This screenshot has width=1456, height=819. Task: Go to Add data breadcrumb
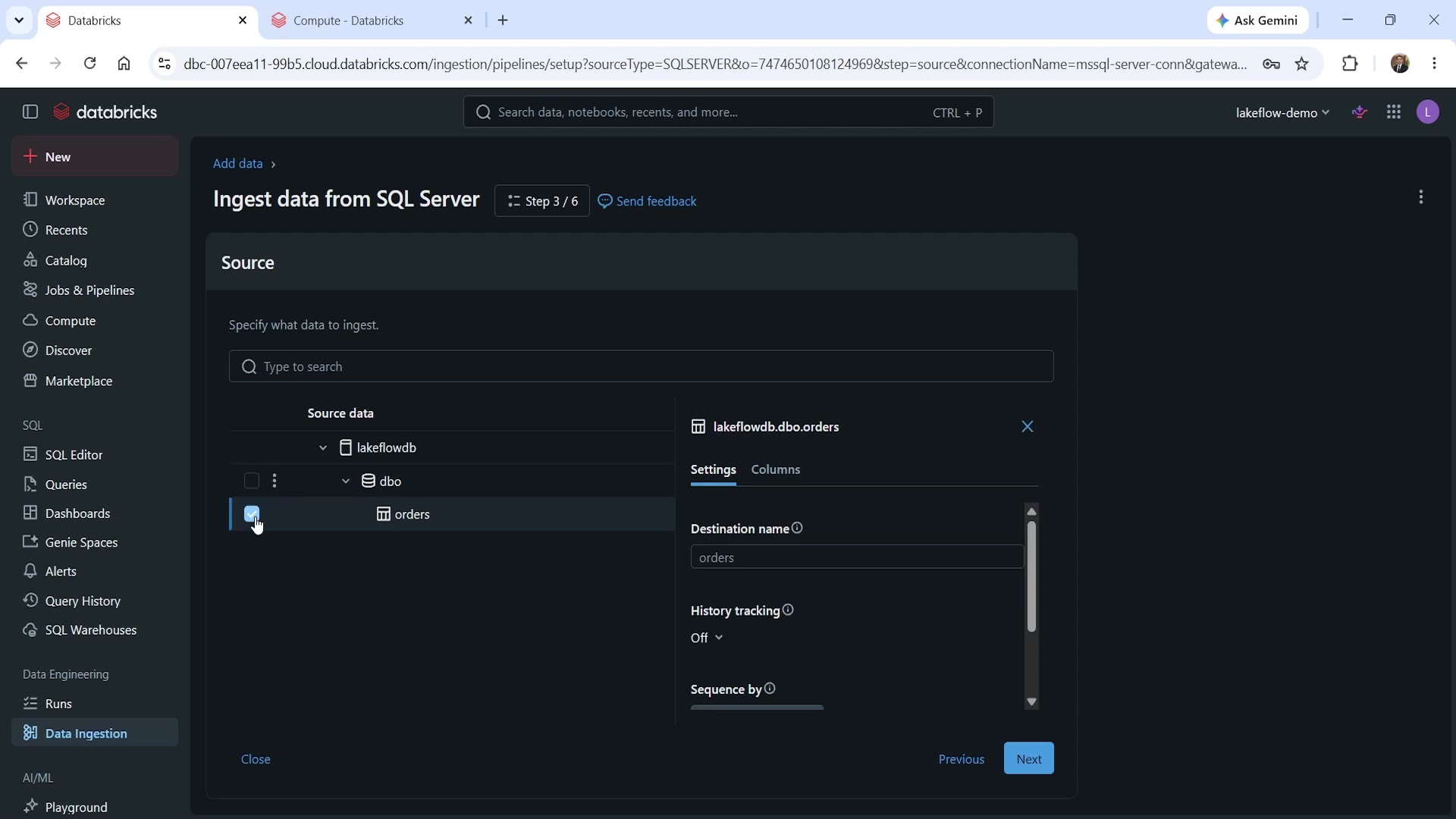tap(238, 164)
